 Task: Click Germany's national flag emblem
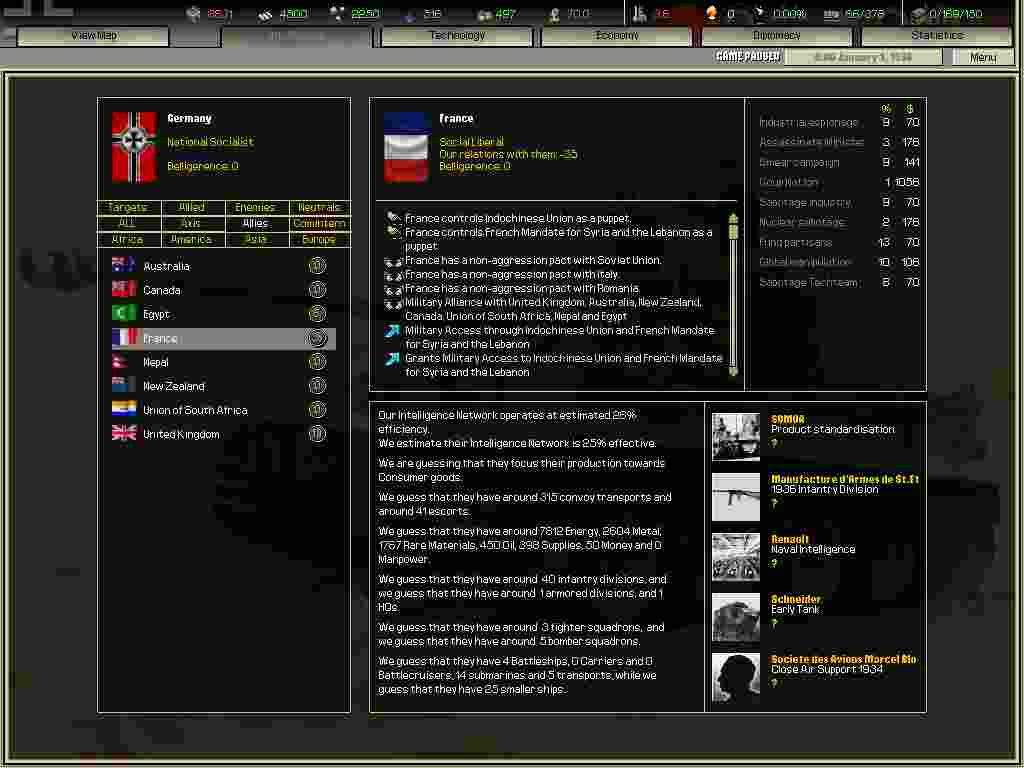coord(134,147)
